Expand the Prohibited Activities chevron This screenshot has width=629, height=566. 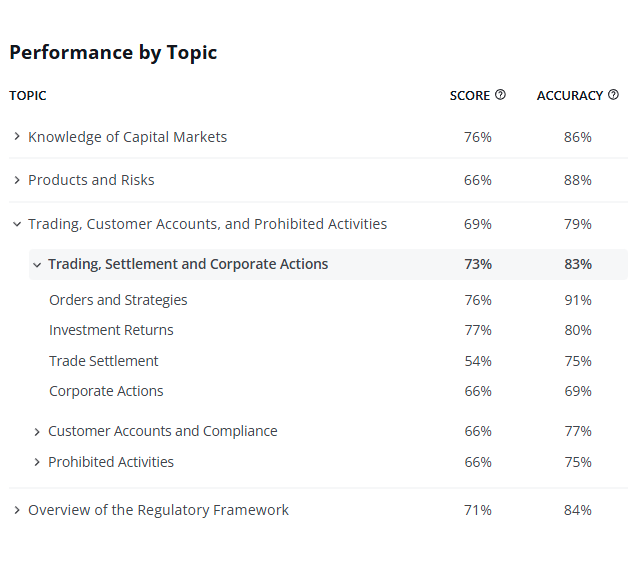37,462
